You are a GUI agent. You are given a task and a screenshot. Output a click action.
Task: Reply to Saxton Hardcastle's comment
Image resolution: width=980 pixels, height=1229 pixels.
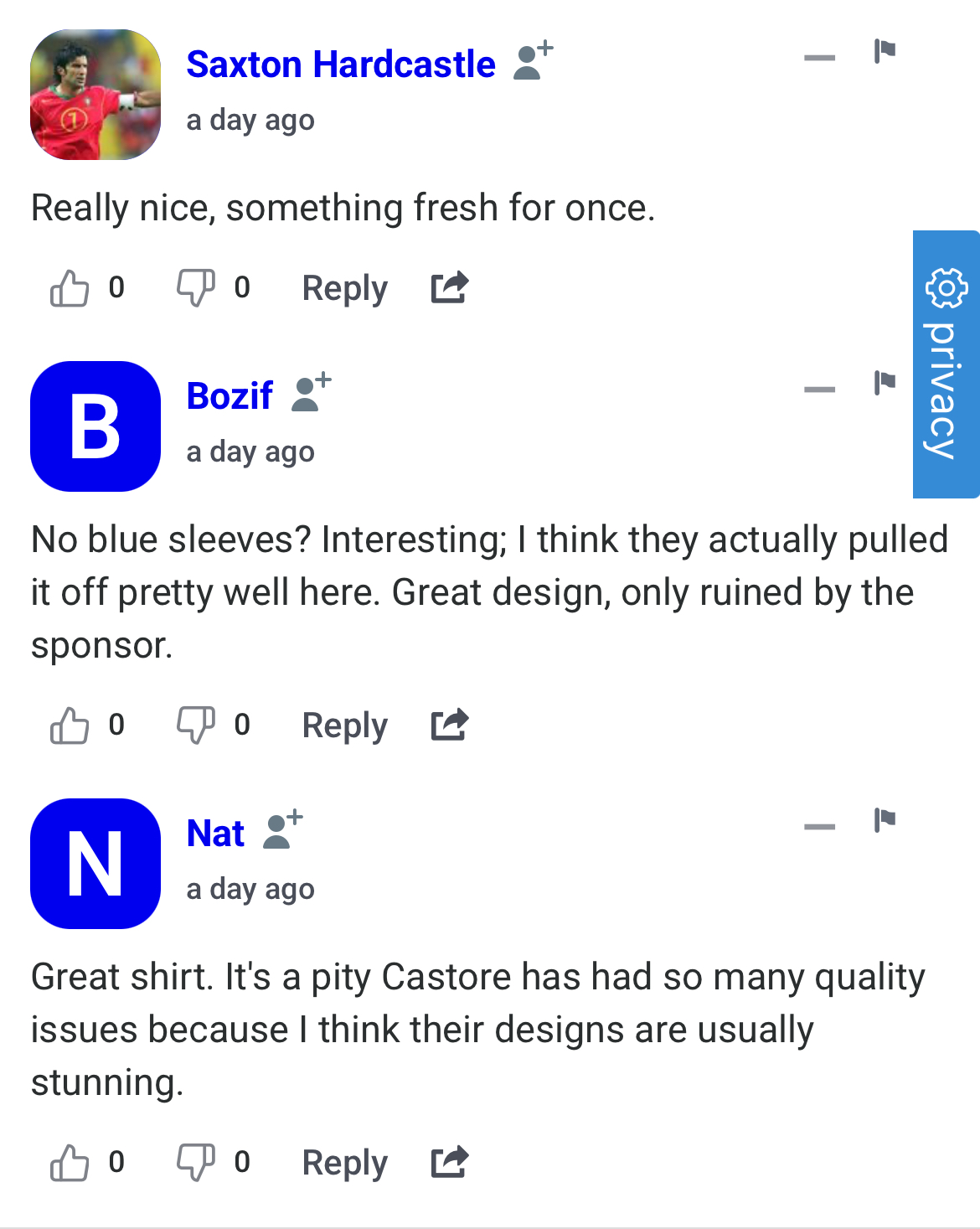344,288
